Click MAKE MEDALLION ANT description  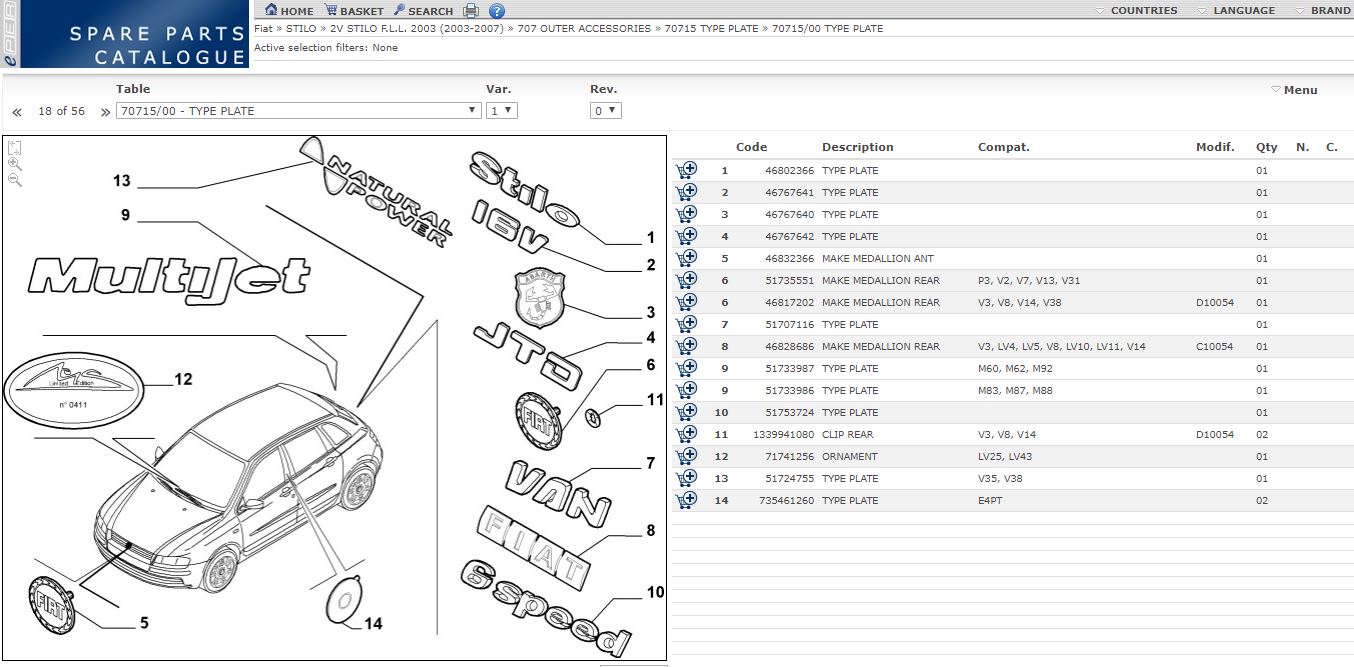tap(878, 259)
